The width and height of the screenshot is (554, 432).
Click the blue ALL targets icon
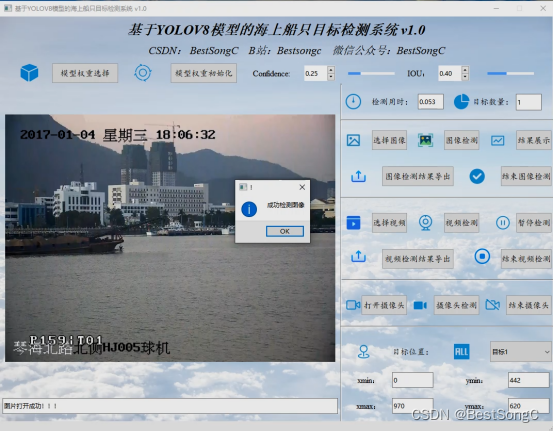[x=461, y=352]
